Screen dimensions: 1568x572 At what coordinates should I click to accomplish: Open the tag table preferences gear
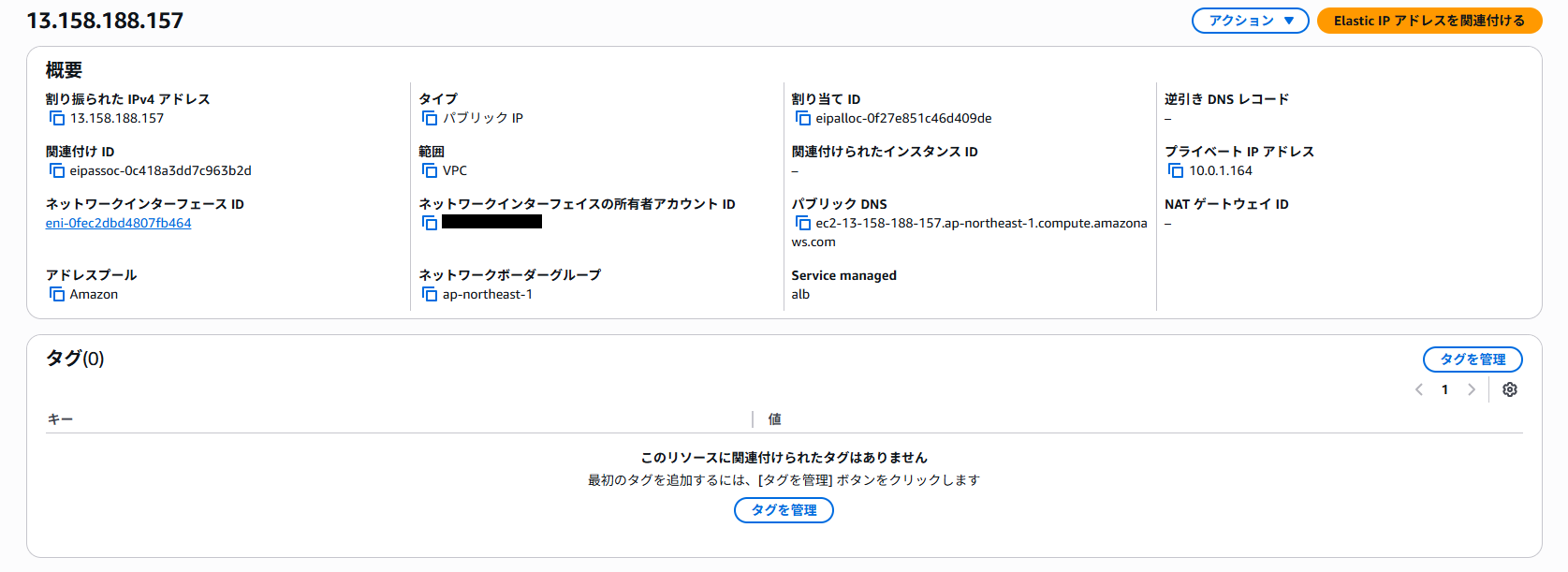coord(1509,389)
